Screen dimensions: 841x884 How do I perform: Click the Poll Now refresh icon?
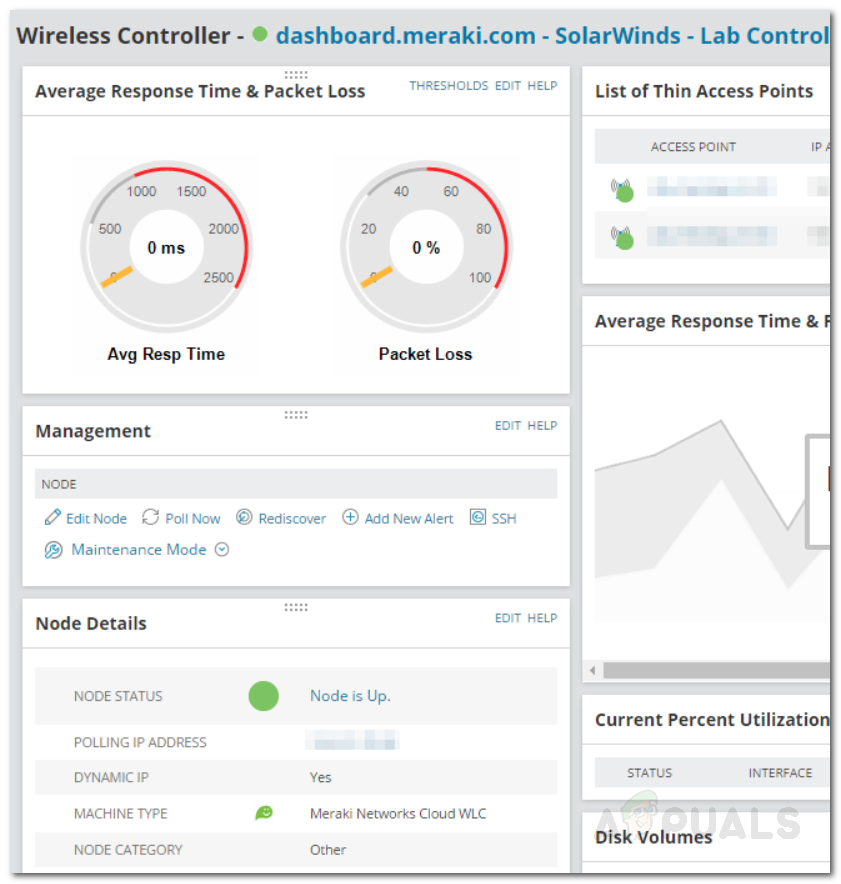click(x=150, y=518)
